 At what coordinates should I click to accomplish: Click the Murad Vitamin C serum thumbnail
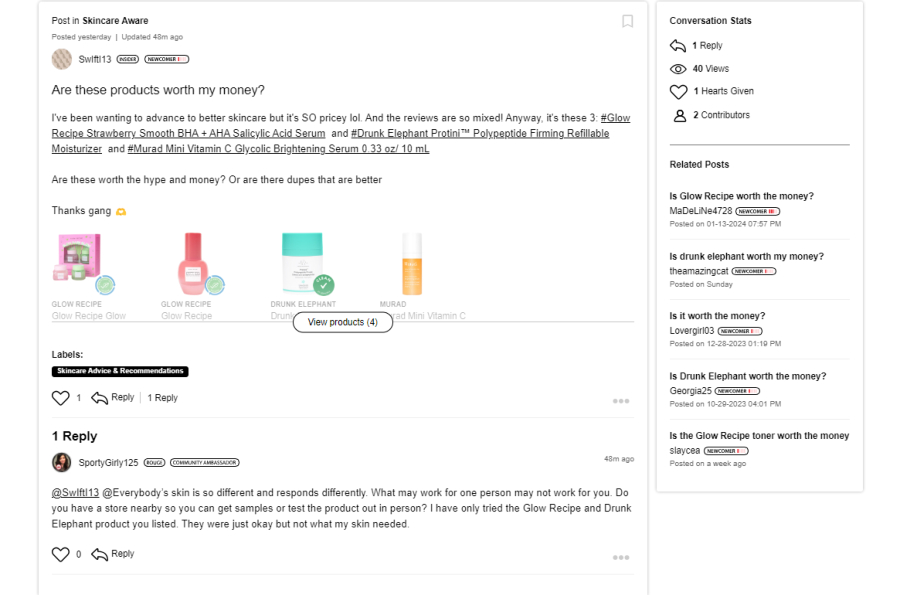pos(411,262)
